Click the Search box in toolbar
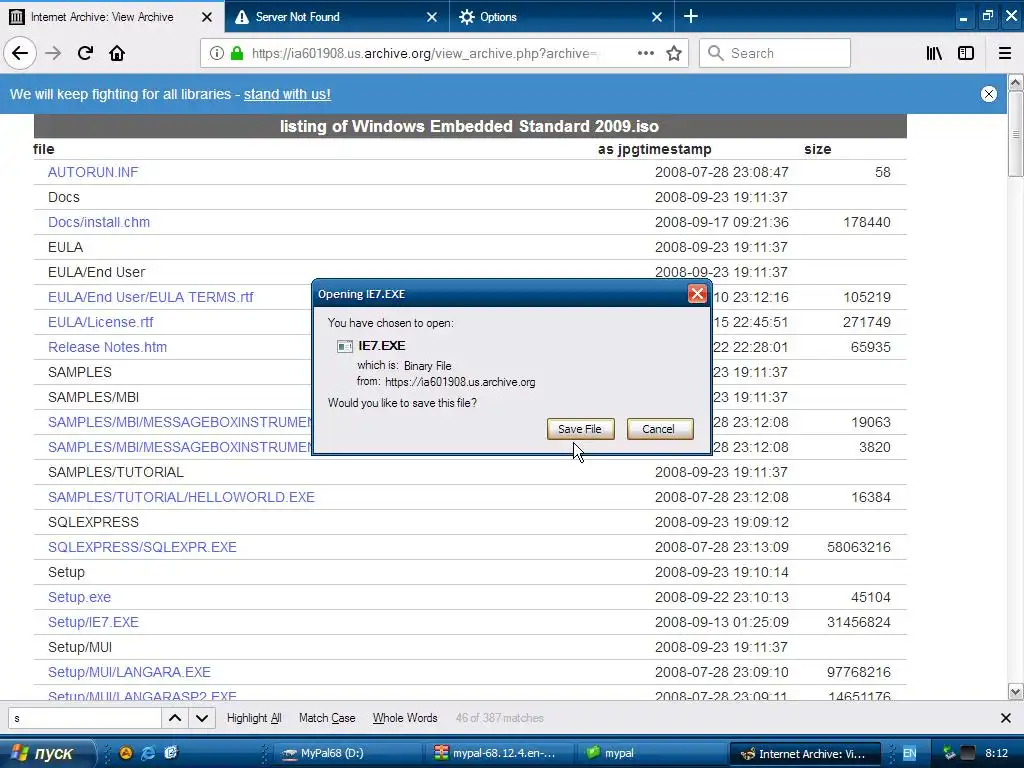The image size is (1024, 768). point(775,54)
